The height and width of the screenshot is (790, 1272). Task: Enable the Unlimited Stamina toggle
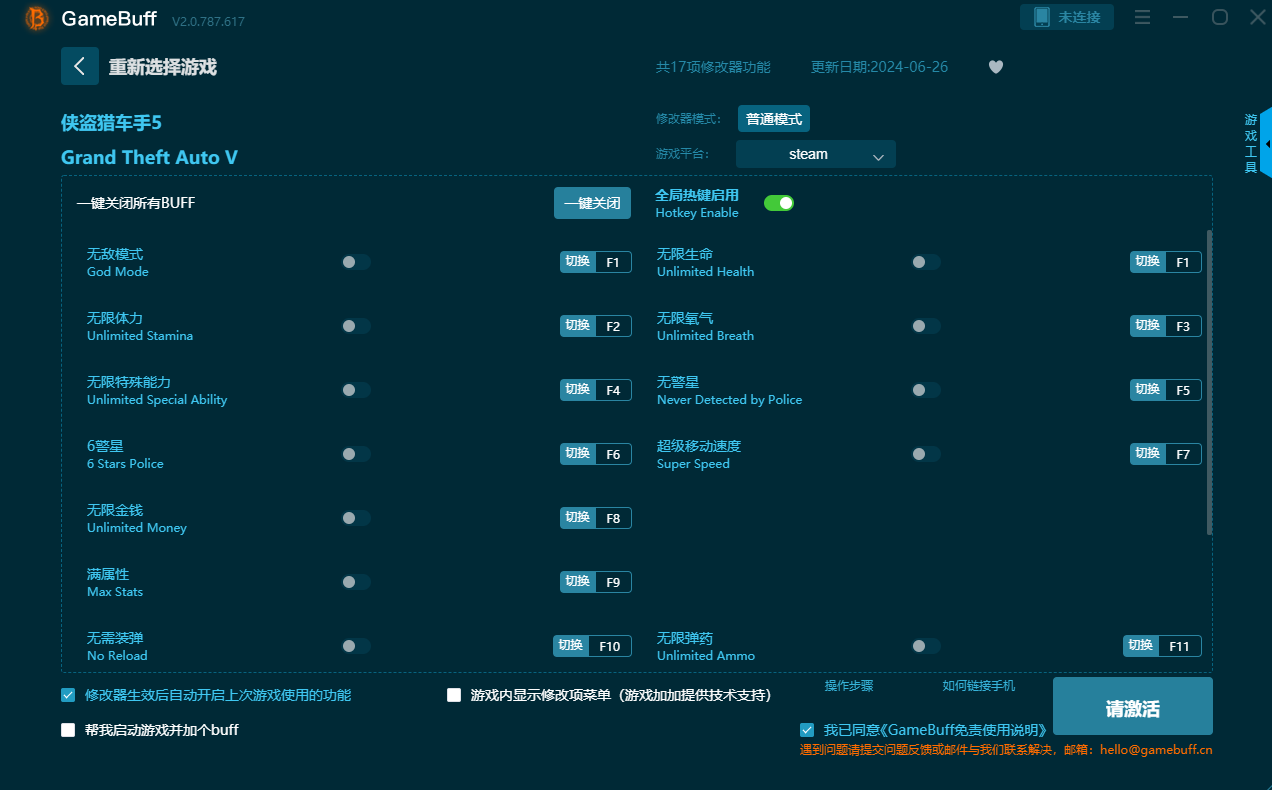(x=356, y=326)
